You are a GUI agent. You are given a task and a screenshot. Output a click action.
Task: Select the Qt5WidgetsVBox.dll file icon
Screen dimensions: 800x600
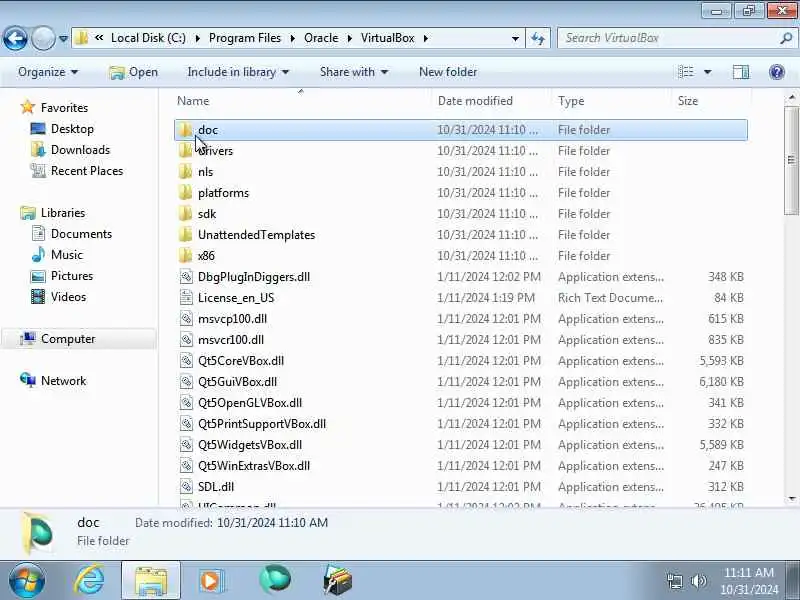(186, 444)
